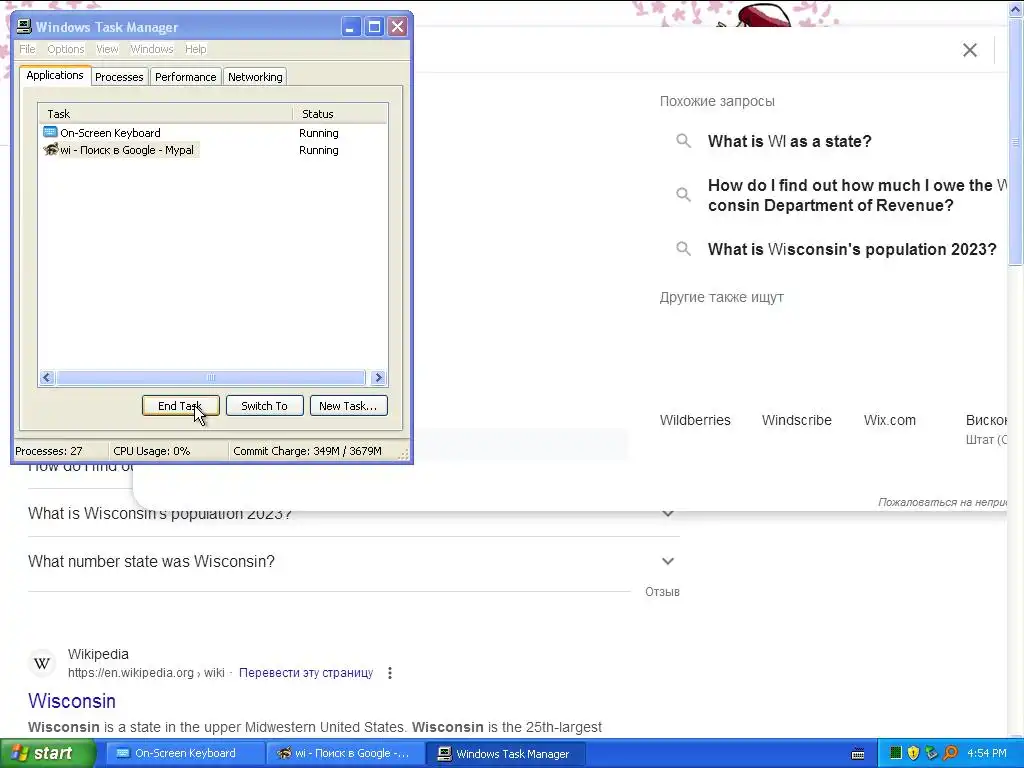Open the keyboard icon in system tray

[858, 754]
